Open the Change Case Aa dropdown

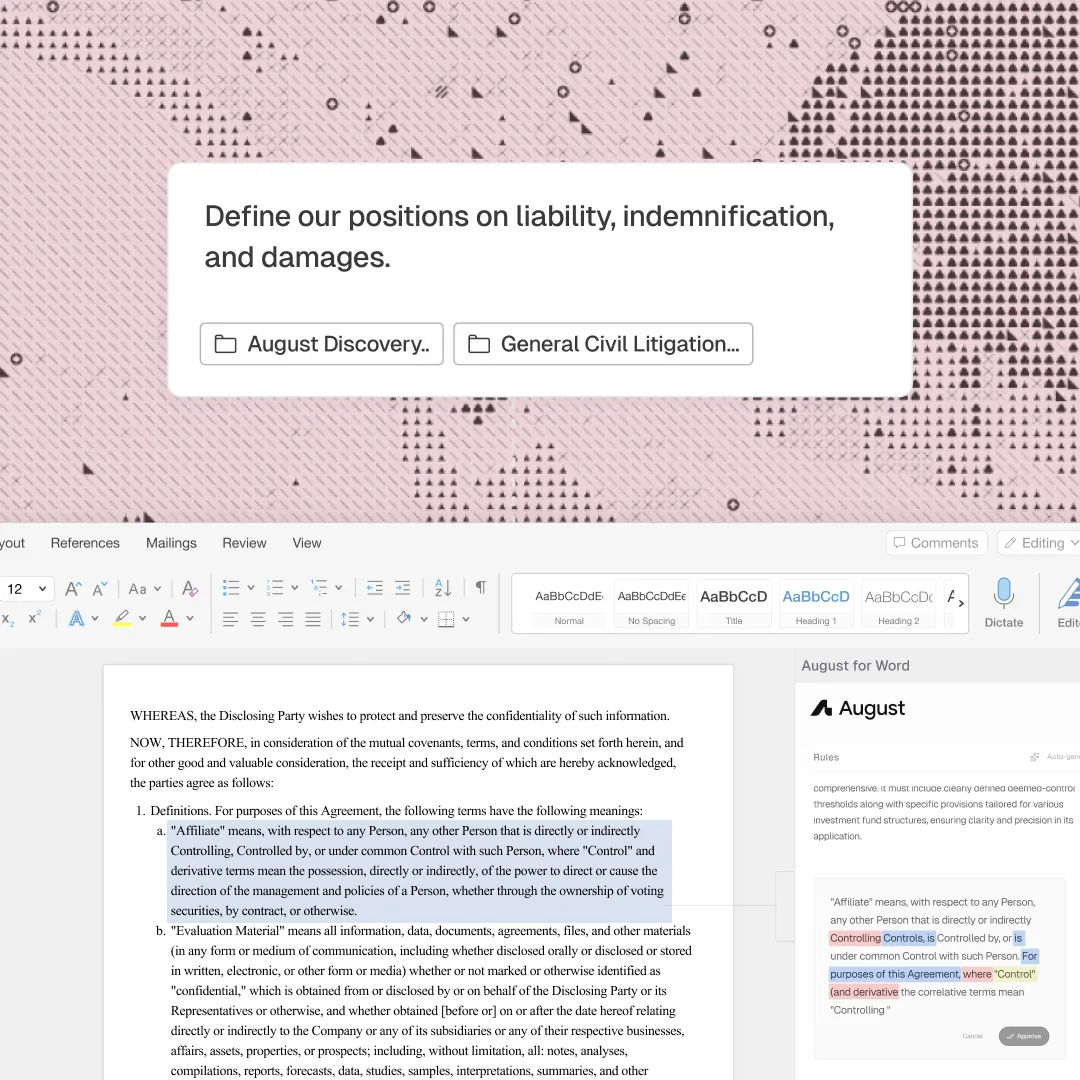(x=145, y=589)
